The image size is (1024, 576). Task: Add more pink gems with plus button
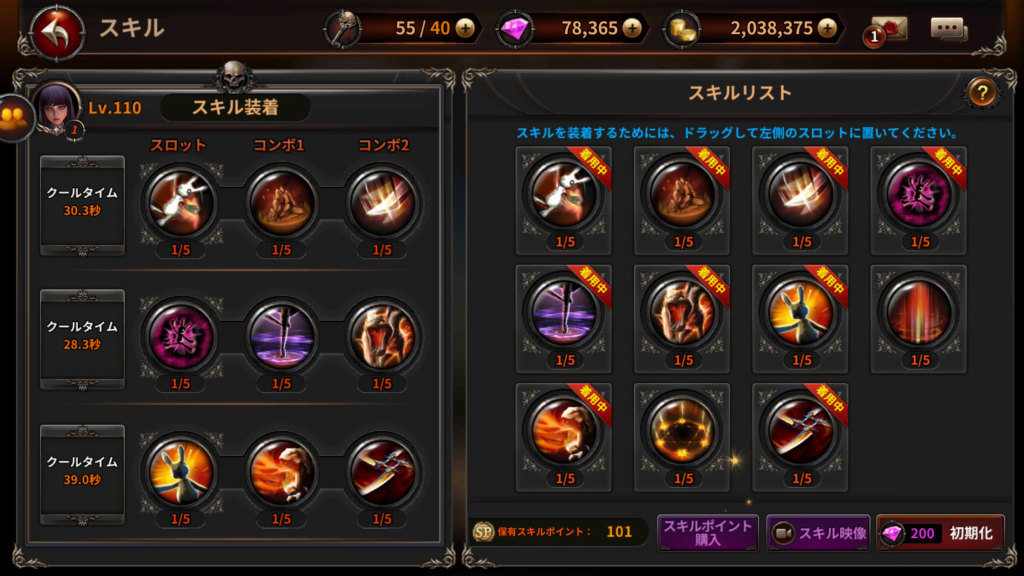click(632, 28)
